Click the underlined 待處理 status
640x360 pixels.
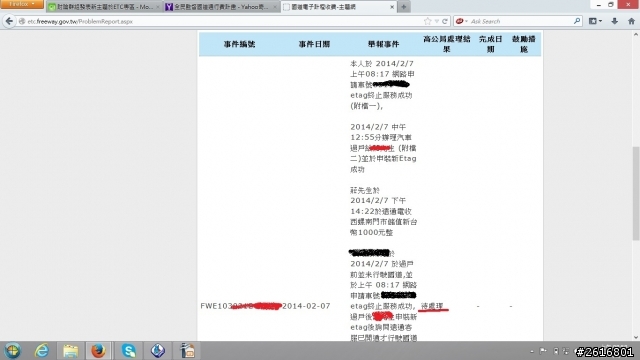432,306
